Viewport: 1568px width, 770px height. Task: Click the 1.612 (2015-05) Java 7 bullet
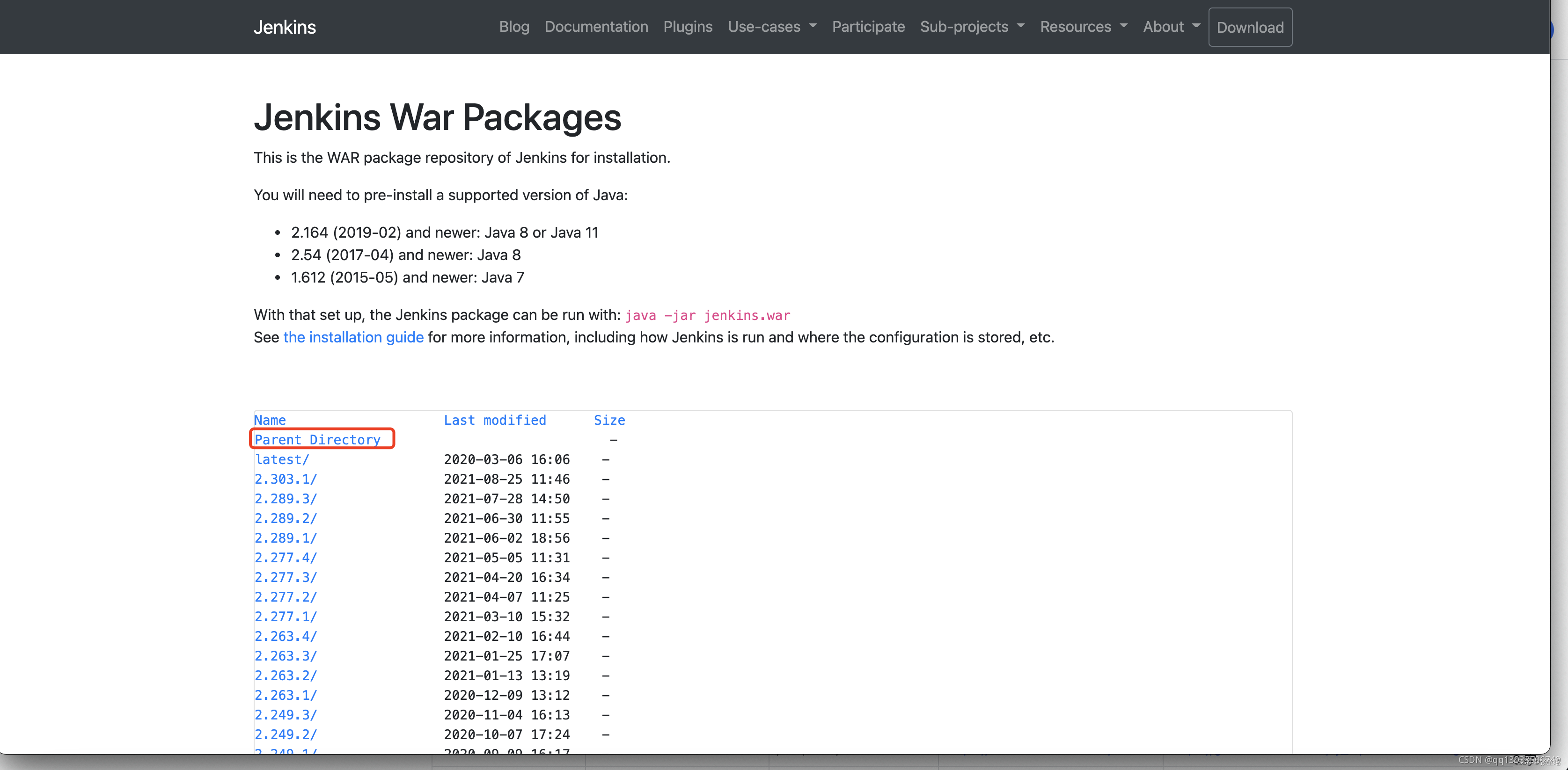(407, 277)
